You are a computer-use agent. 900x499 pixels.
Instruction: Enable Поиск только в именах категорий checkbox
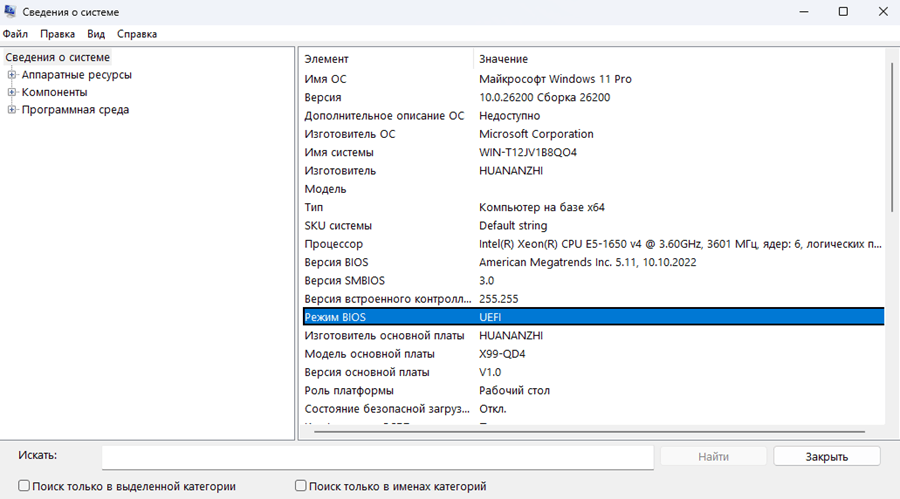pos(300,486)
